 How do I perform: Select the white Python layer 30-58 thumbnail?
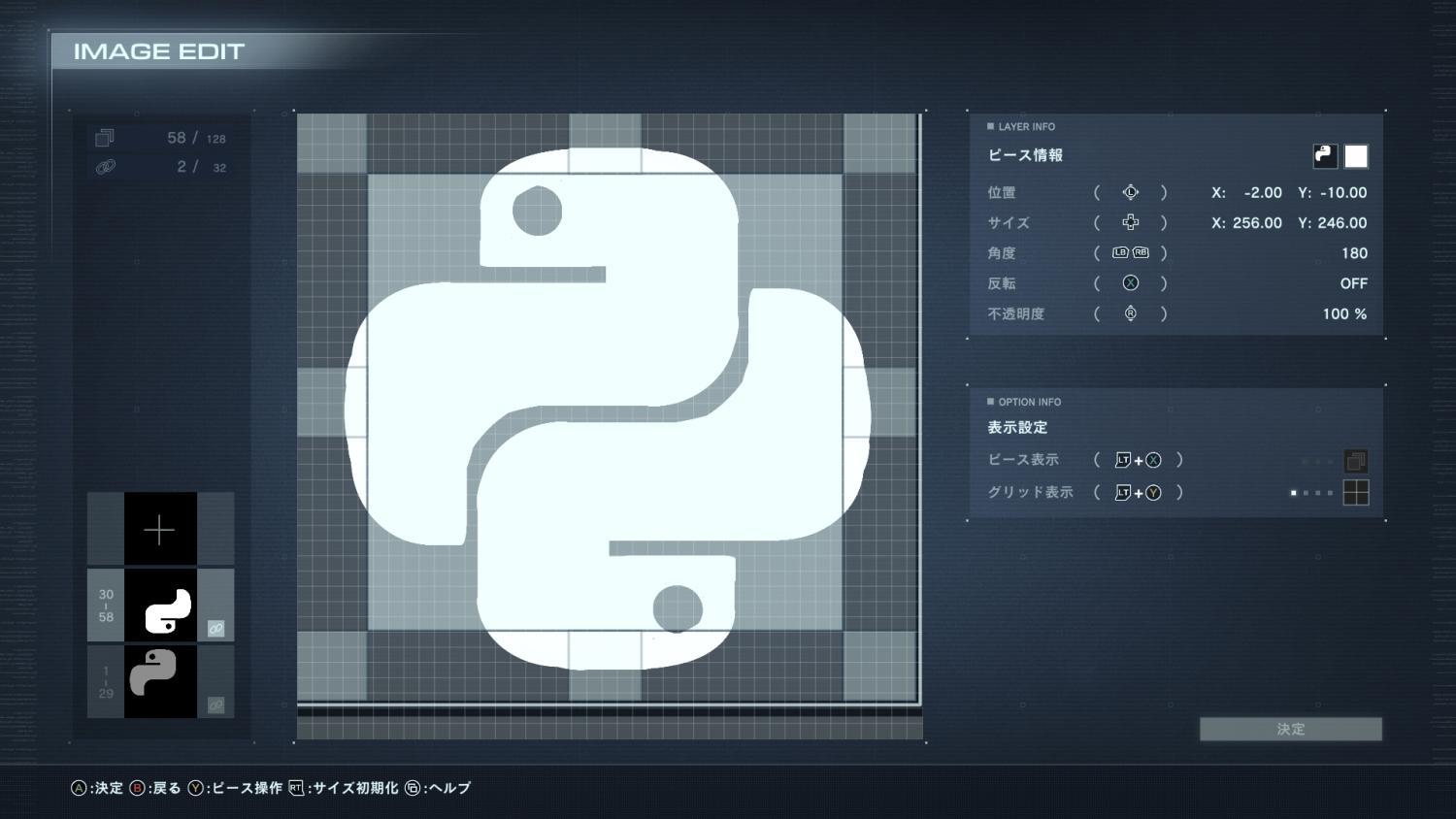click(x=160, y=606)
